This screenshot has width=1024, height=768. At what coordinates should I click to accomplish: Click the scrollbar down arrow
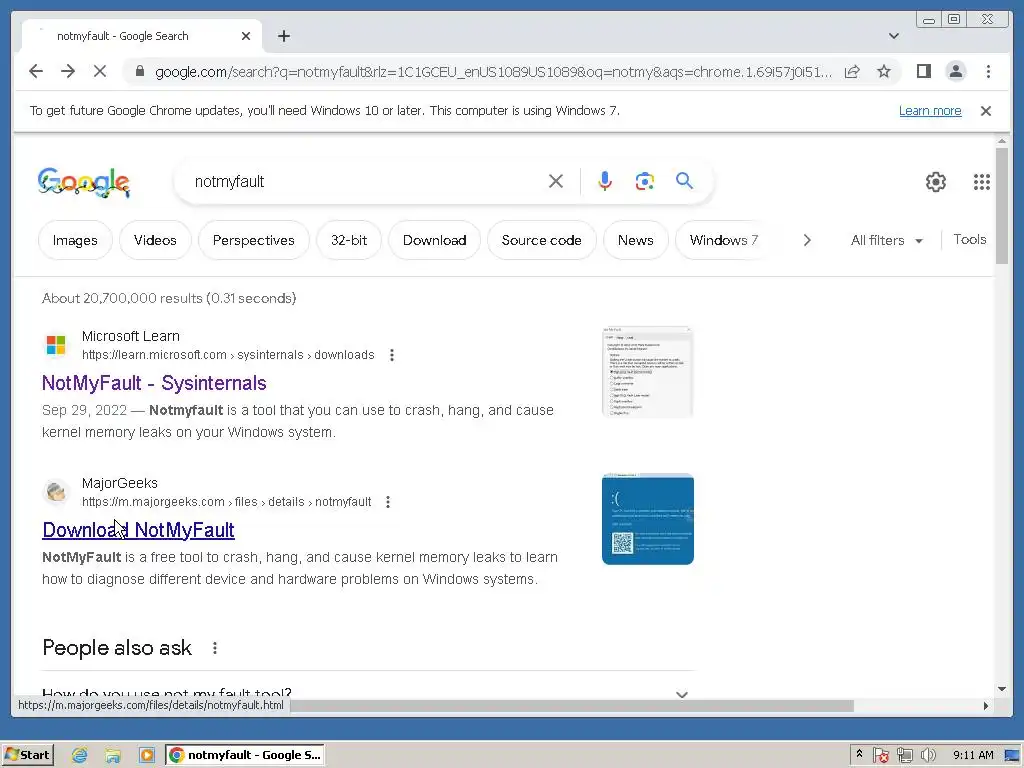click(1002, 688)
